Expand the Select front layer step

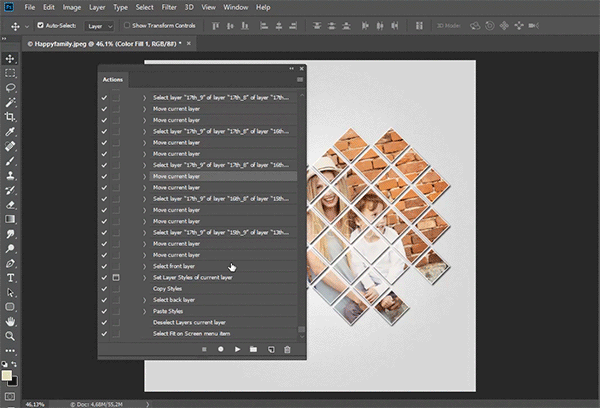tap(144, 266)
